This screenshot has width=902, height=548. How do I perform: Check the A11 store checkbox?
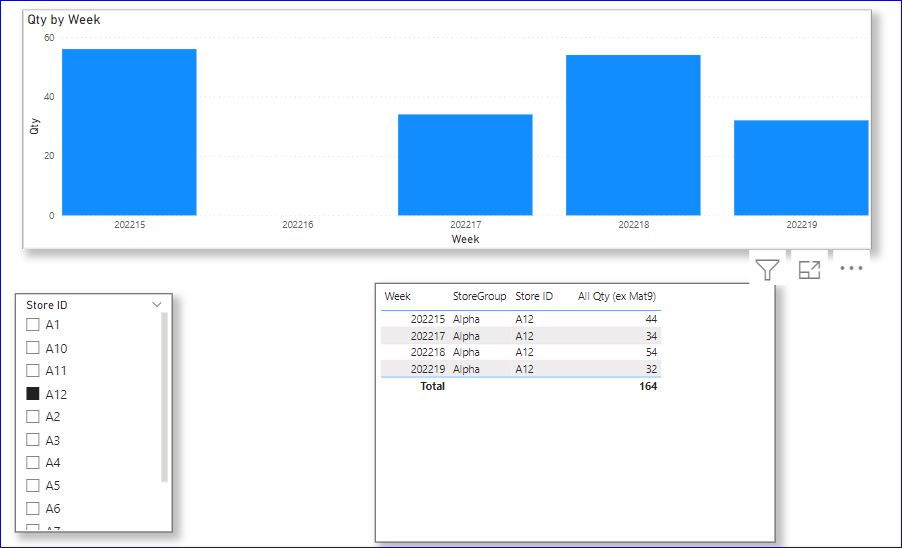33,370
